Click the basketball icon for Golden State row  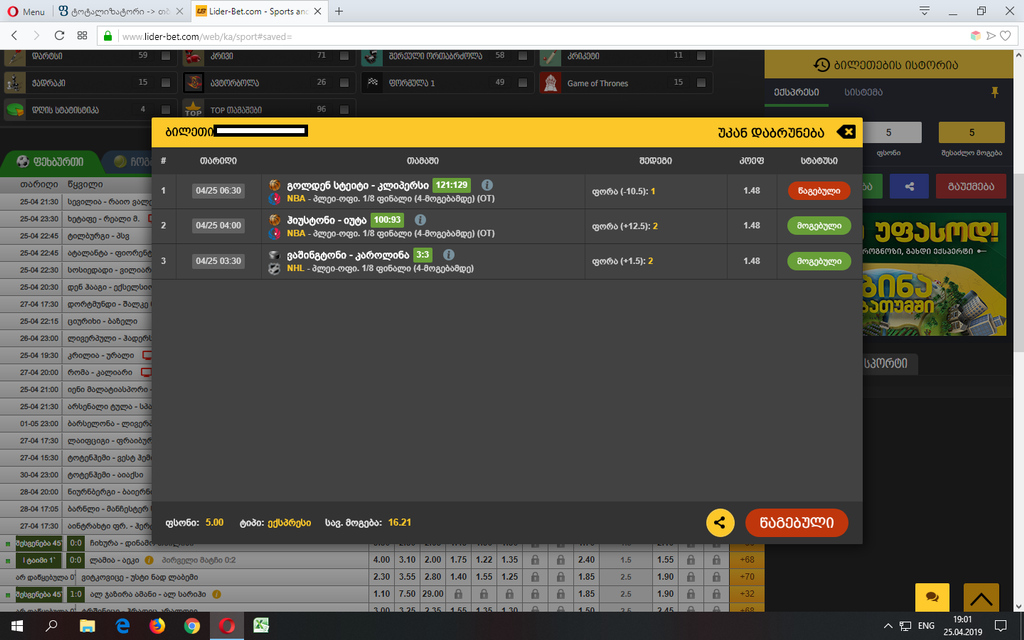pos(274,185)
